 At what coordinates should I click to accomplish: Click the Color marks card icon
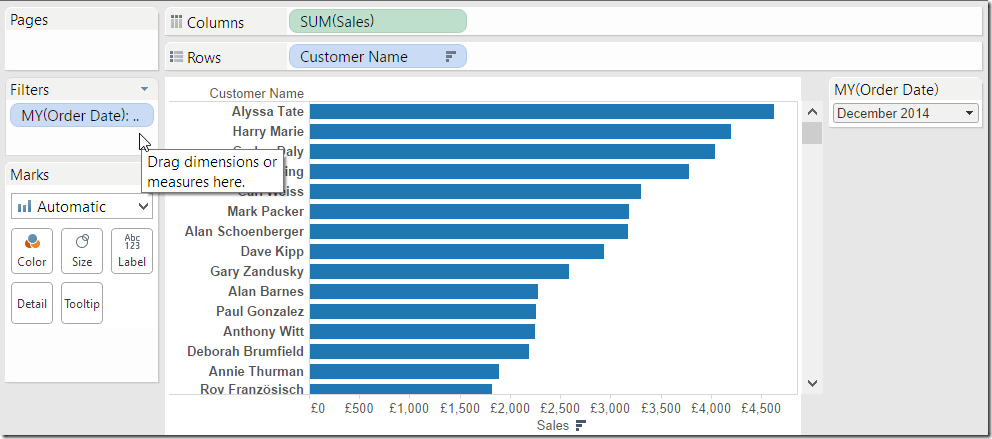[x=32, y=243]
